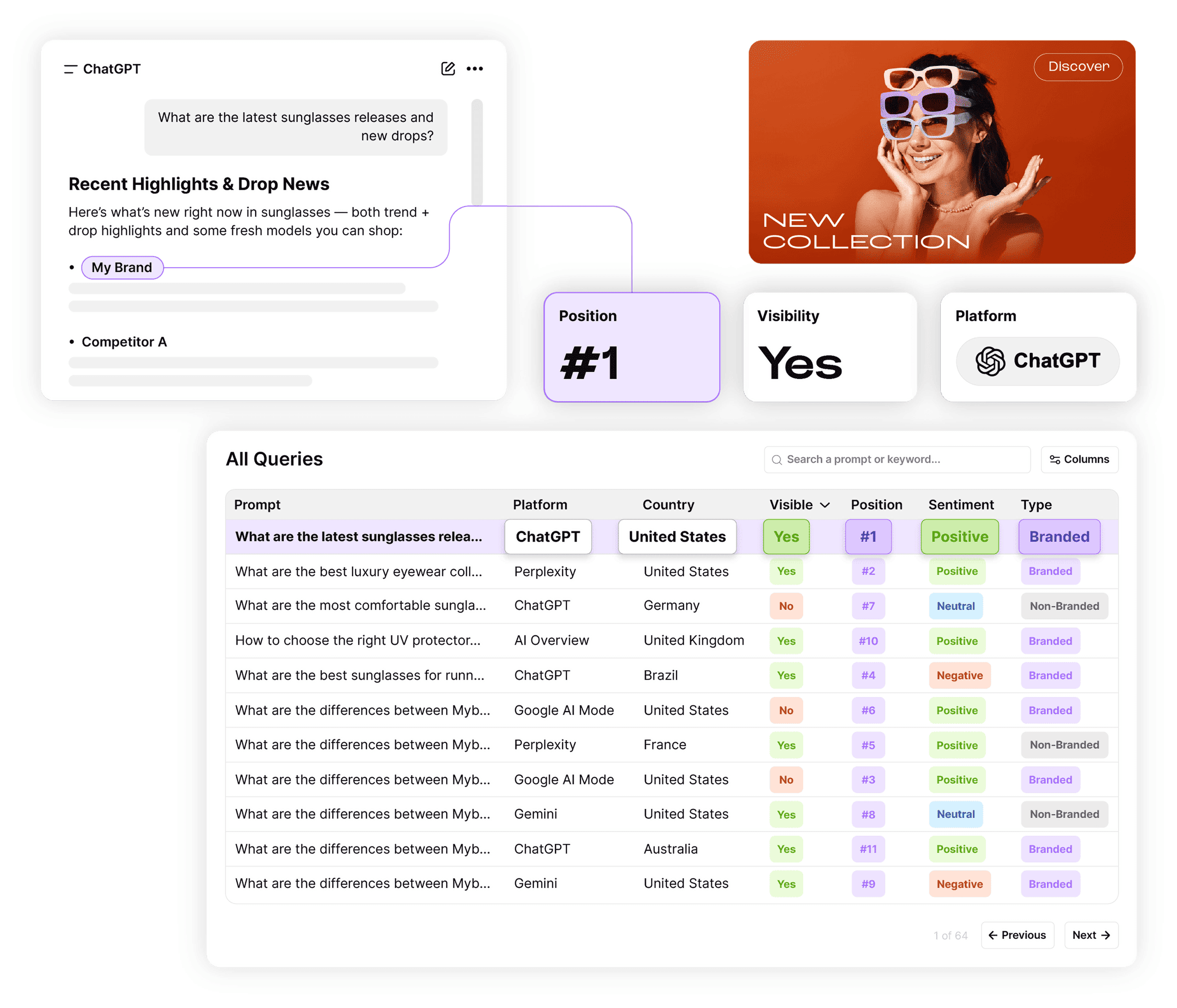
Task: Click the ChatGPT platform pill
Action: pyautogui.click(x=1037, y=361)
